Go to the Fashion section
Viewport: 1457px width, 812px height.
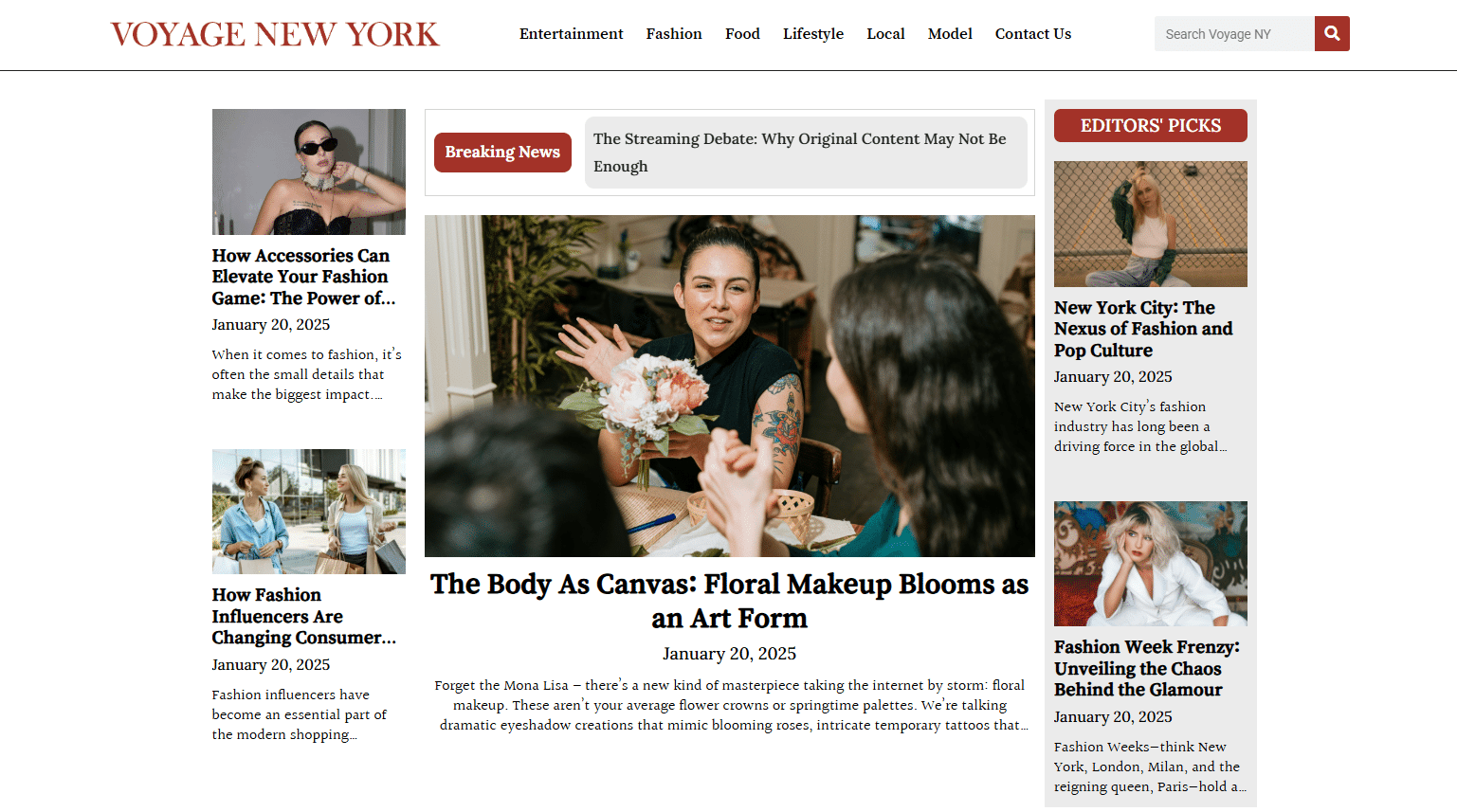point(674,34)
